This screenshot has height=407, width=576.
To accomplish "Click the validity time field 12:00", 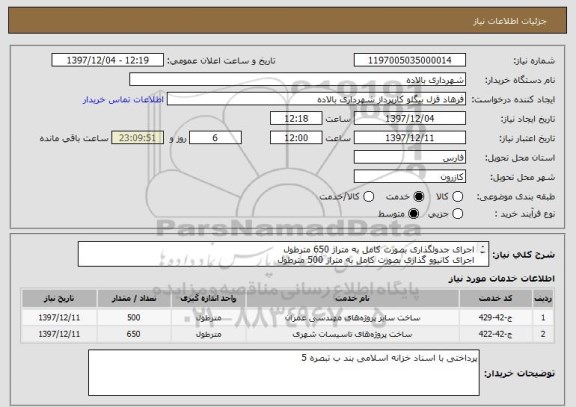I will (296, 138).
